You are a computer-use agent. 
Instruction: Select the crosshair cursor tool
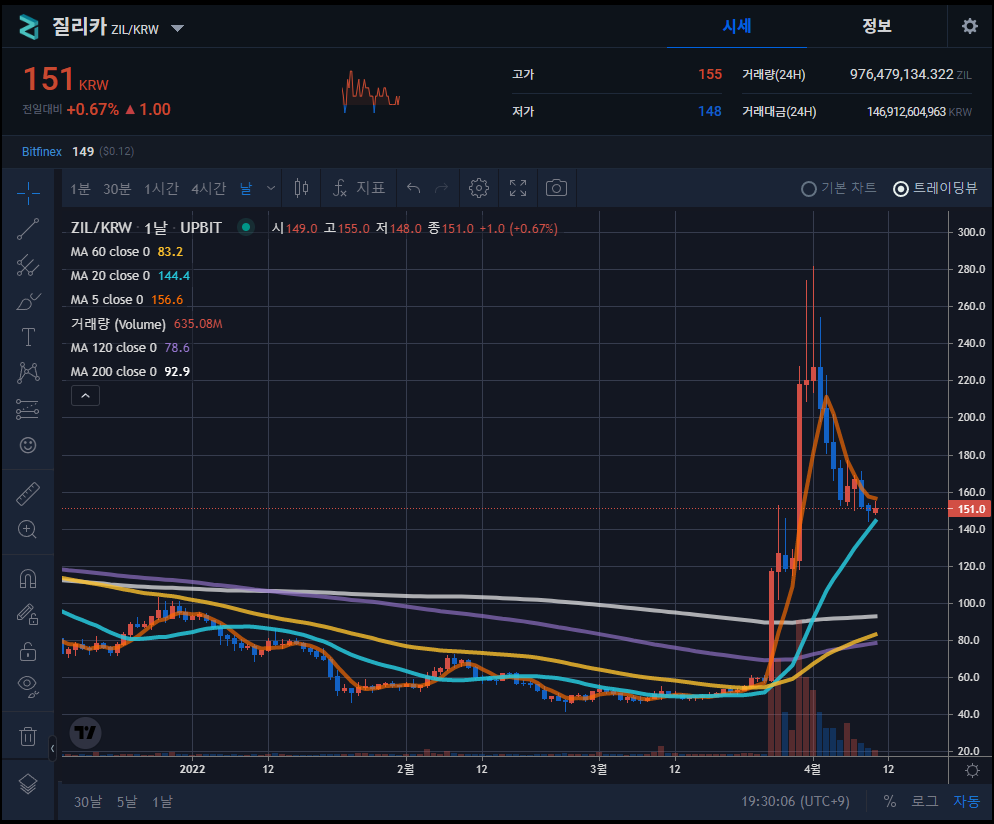click(x=28, y=193)
